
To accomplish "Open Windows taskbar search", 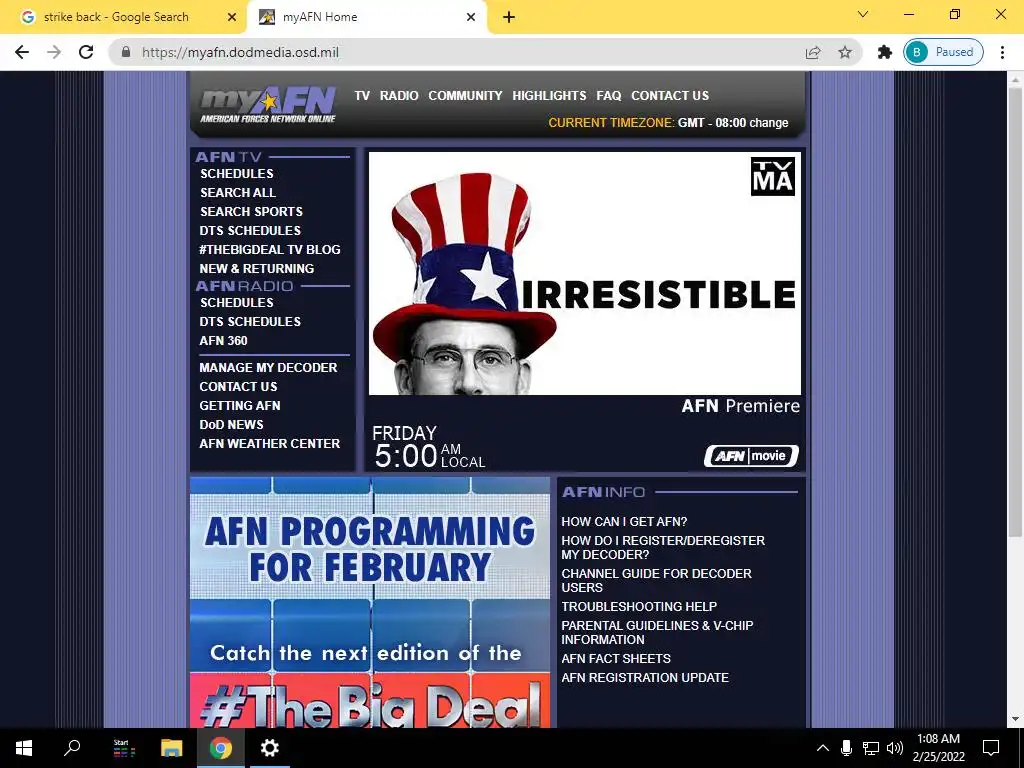I will (x=72, y=748).
